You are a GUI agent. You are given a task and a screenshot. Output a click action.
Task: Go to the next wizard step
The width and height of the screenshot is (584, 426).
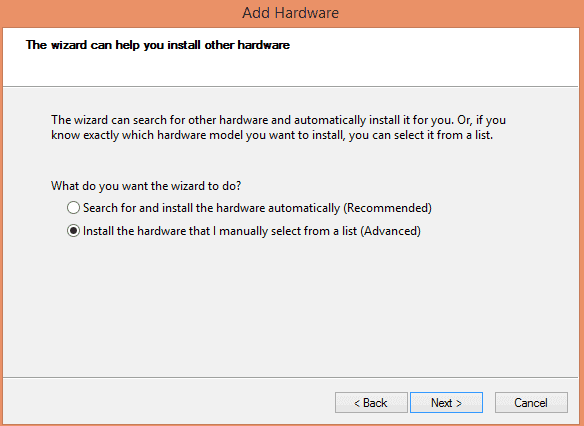pos(446,403)
